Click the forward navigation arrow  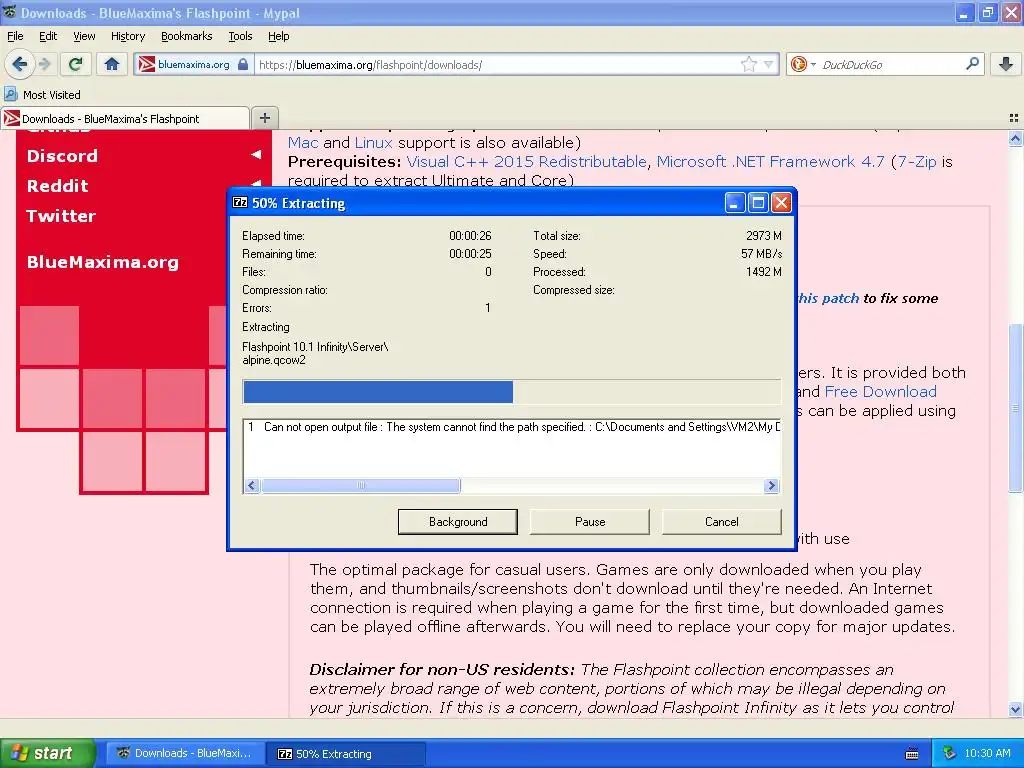(45, 64)
